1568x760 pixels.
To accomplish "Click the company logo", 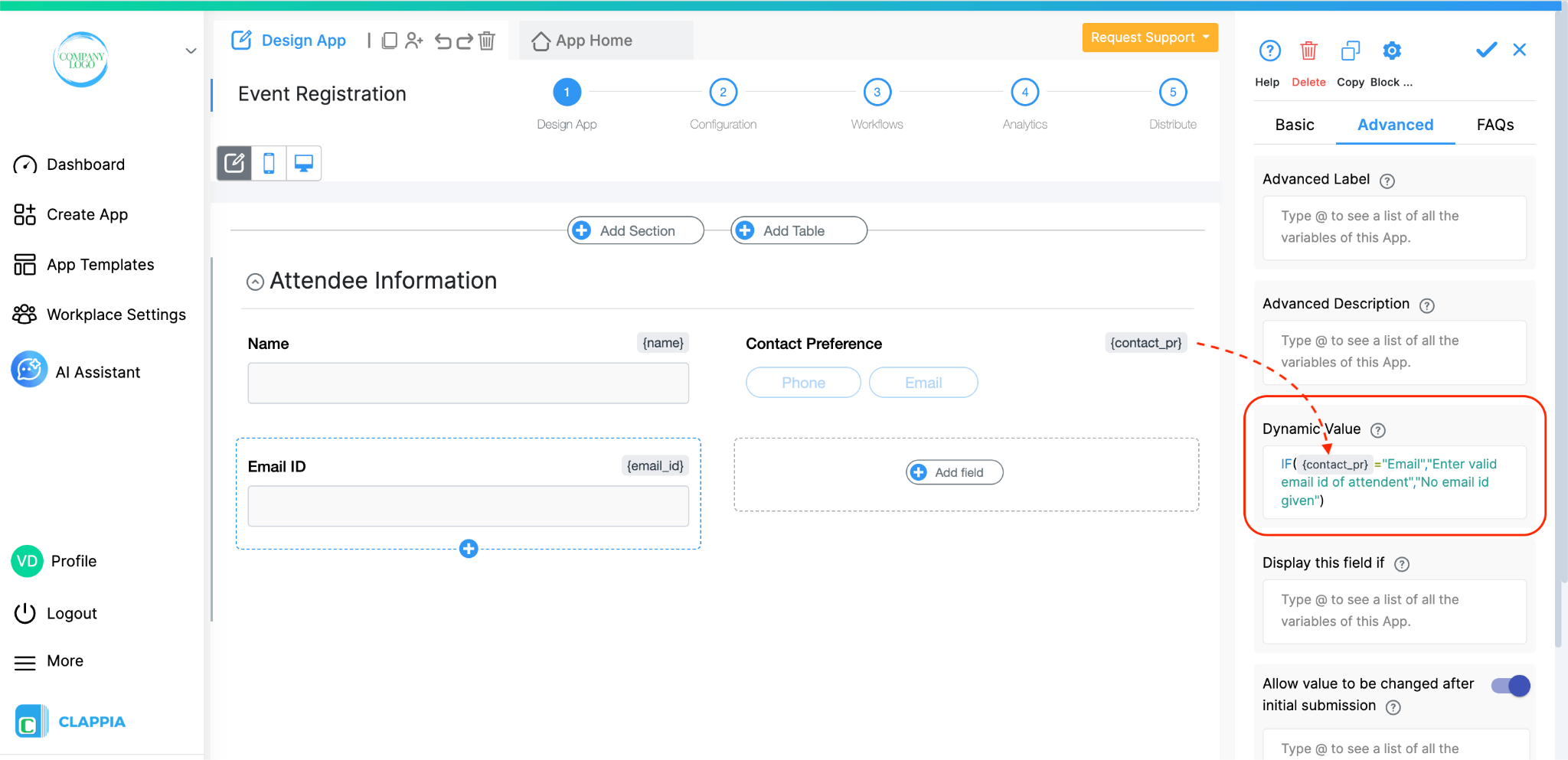I will pos(80,59).
